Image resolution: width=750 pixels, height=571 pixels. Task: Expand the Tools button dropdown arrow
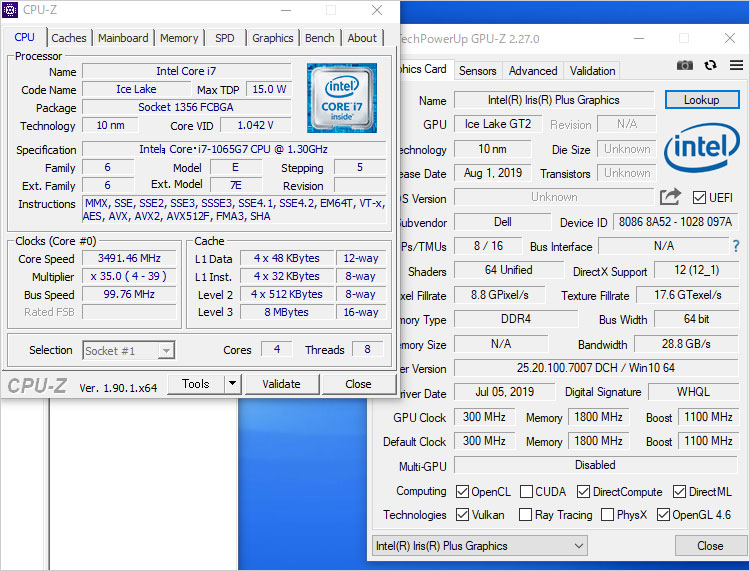(x=232, y=384)
